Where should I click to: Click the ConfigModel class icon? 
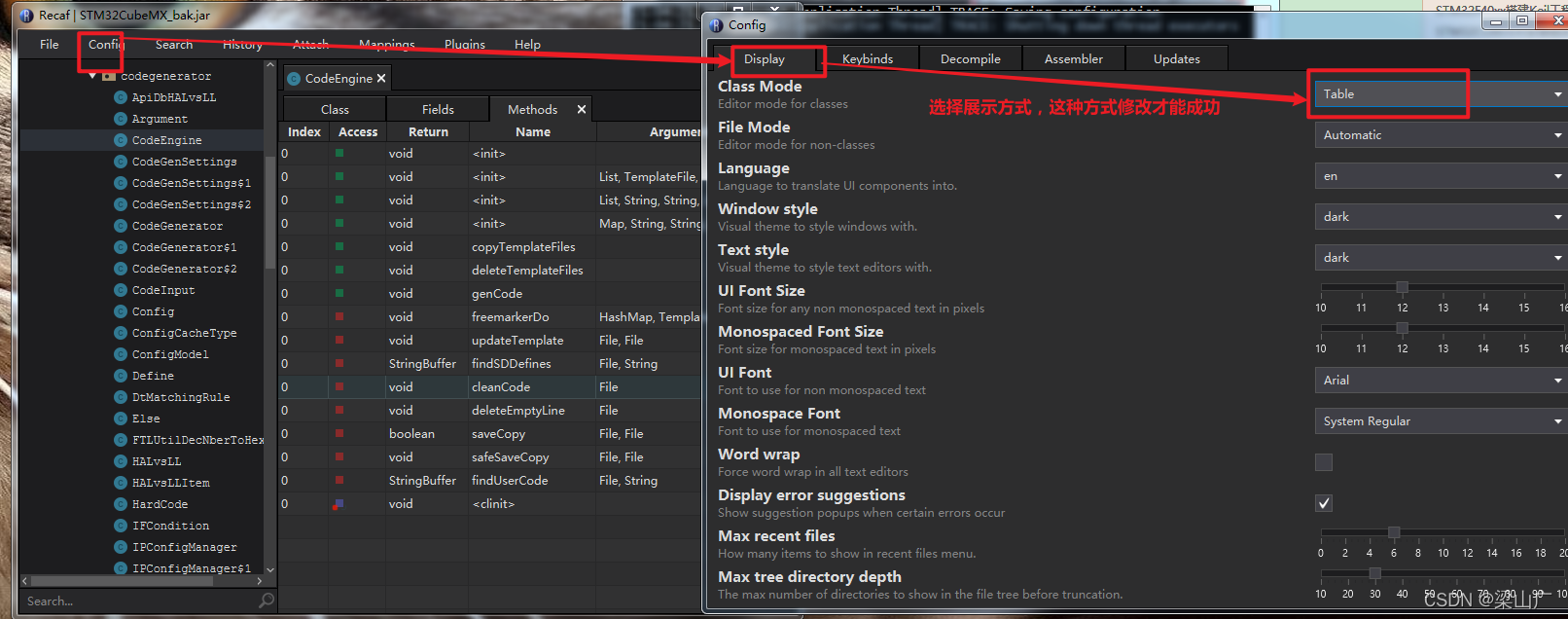pyautogui.click(x=121, y=354)
